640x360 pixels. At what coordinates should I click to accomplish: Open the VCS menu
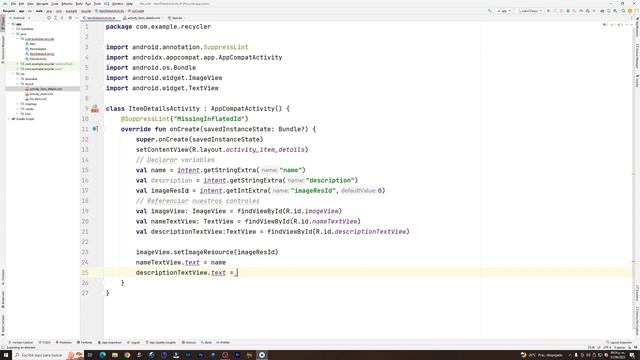click(107, 4)
